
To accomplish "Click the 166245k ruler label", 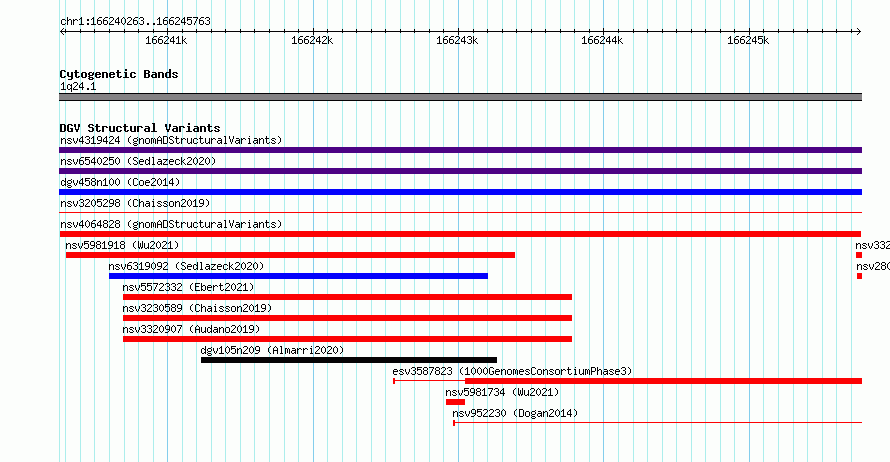I will coord(748,41).
